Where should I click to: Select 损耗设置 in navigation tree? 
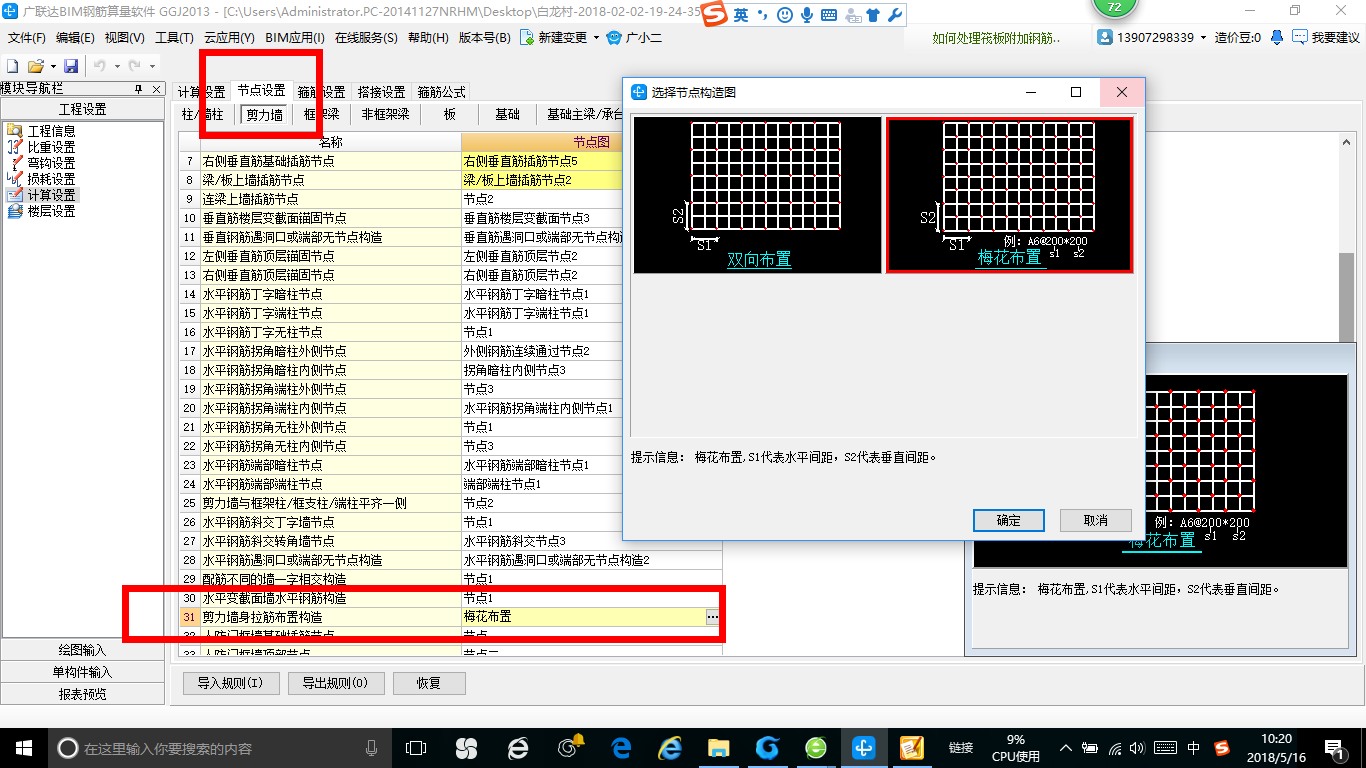[x=51, y=179]
